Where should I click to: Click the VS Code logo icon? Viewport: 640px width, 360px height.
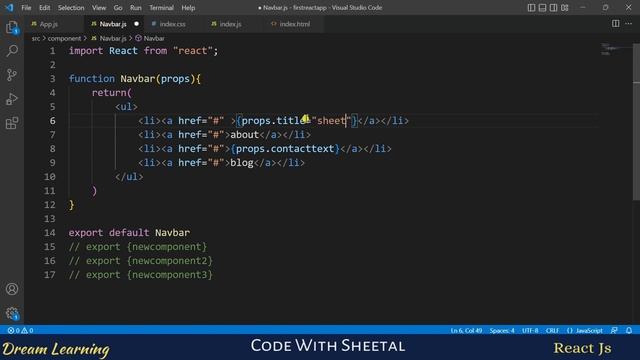tap(9, 7)
